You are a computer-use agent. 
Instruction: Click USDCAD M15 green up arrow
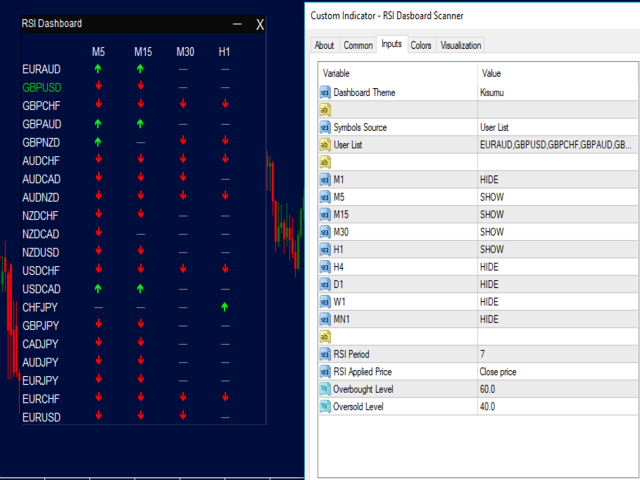[x=140, y=289]
